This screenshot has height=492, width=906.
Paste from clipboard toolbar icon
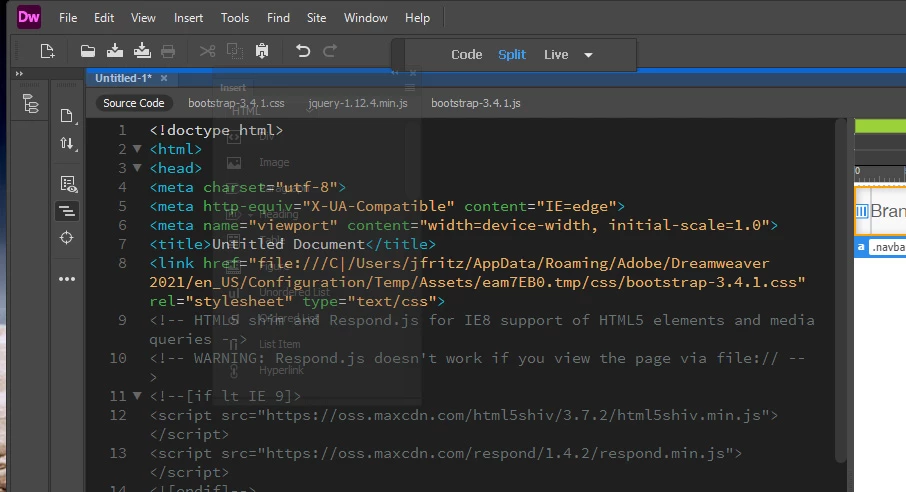coord(262,51)
